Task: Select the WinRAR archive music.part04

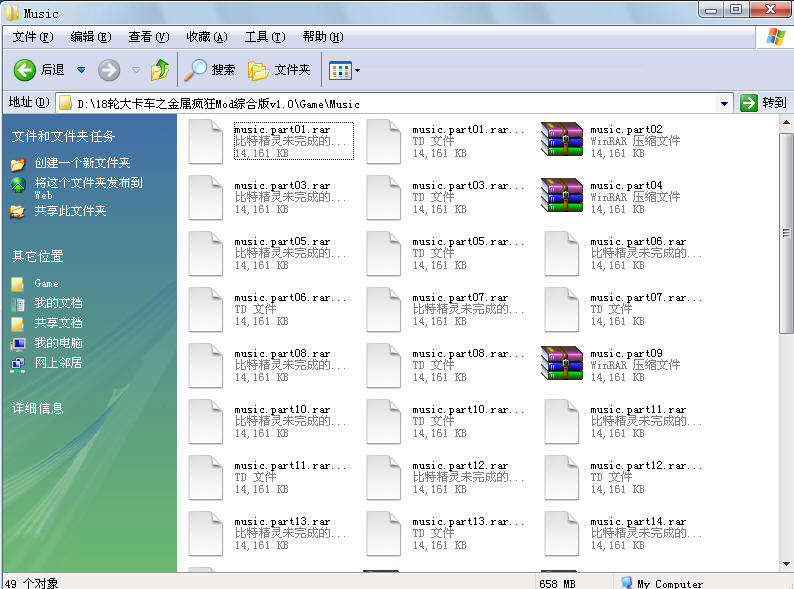Action: tap(561, 197)
